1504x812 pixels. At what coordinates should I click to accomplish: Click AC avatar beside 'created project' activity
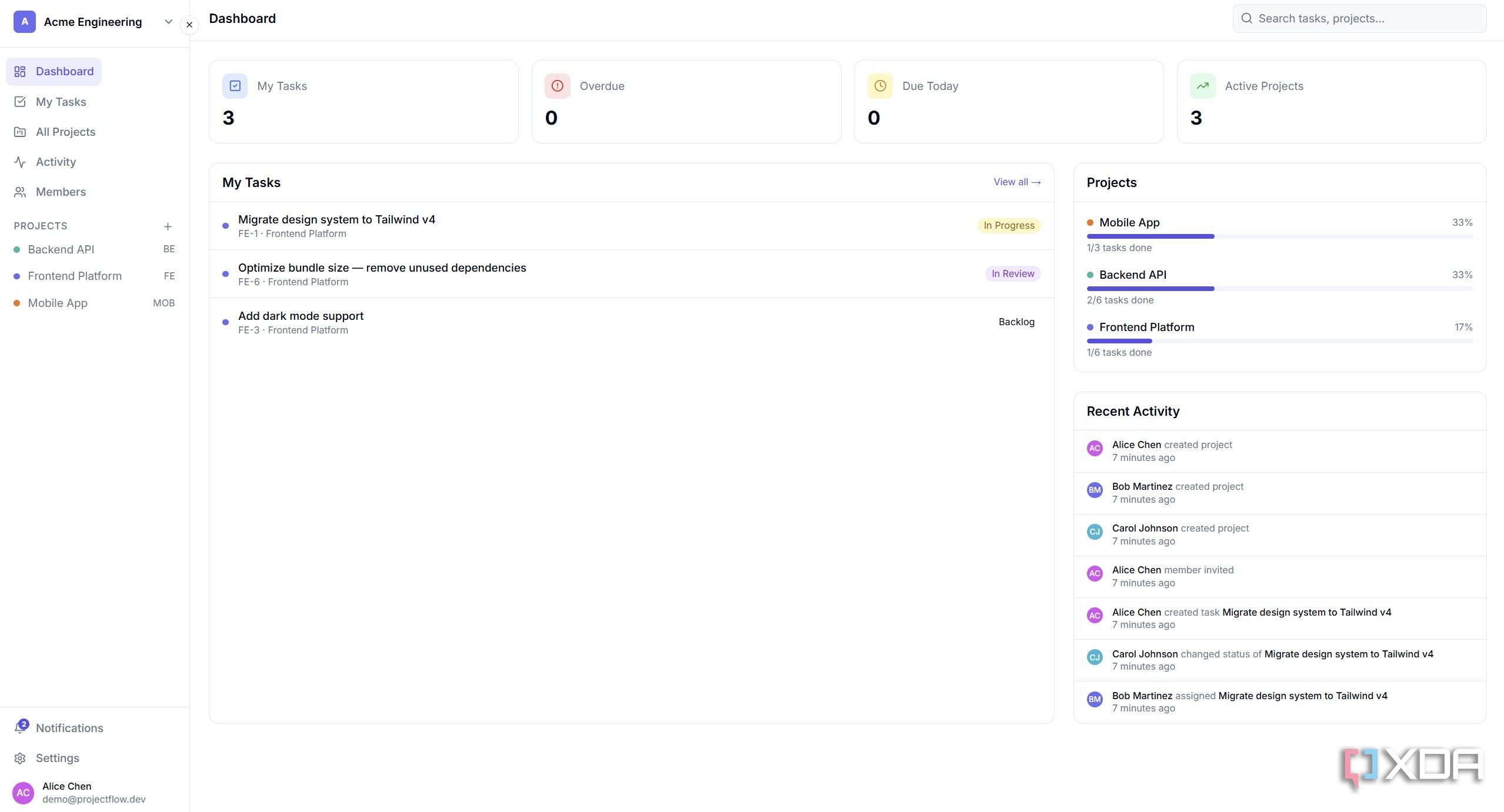coord(1095,448)
